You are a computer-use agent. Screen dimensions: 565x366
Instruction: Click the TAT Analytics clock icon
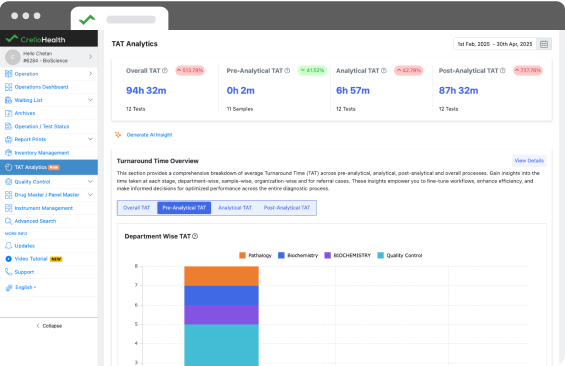tap(9, 167)
